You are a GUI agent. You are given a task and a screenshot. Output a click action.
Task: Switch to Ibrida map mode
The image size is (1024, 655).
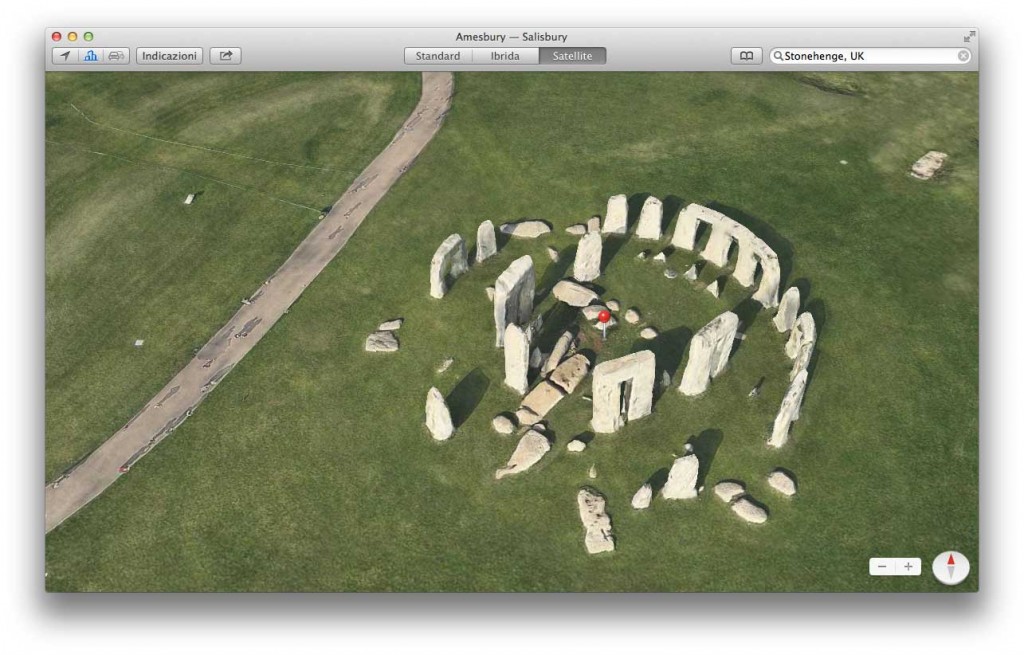[505, 56]
